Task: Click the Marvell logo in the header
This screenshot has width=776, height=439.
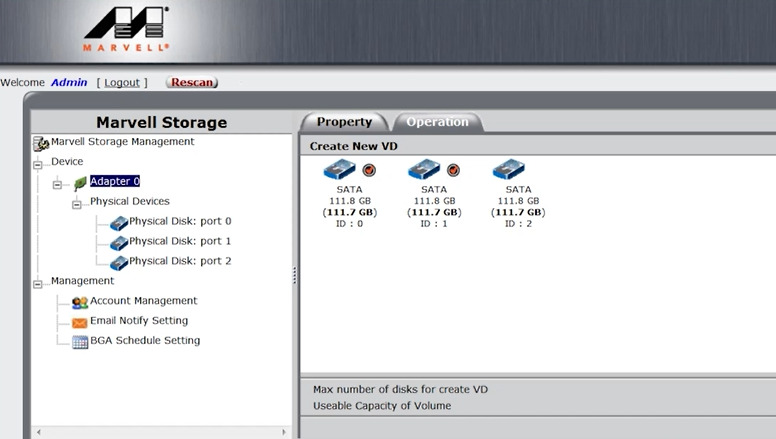Action: (x=127, y=29)
